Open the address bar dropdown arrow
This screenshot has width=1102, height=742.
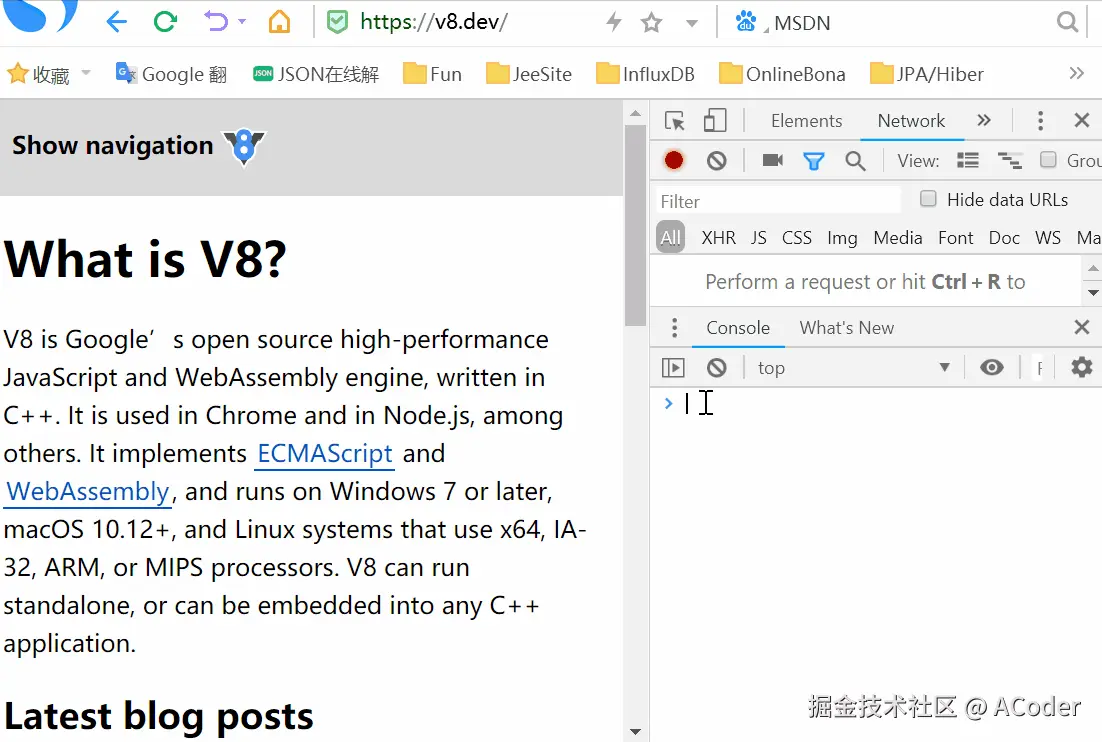click(x=692, y=23)
